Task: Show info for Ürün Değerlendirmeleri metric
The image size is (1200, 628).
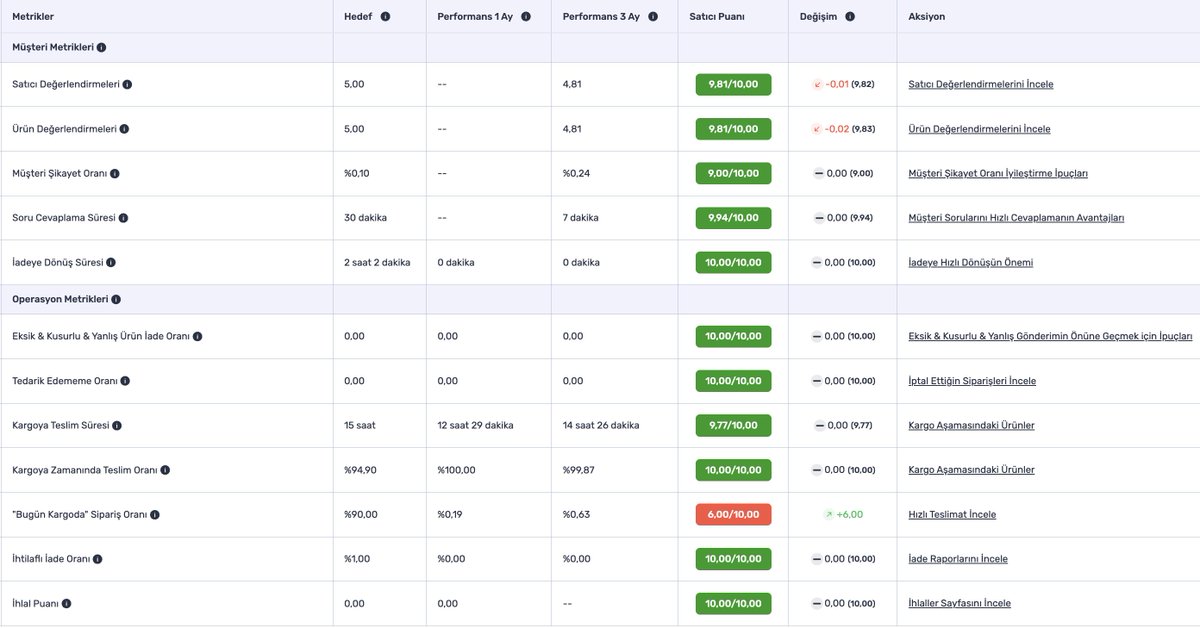Action: pos(124,129)
